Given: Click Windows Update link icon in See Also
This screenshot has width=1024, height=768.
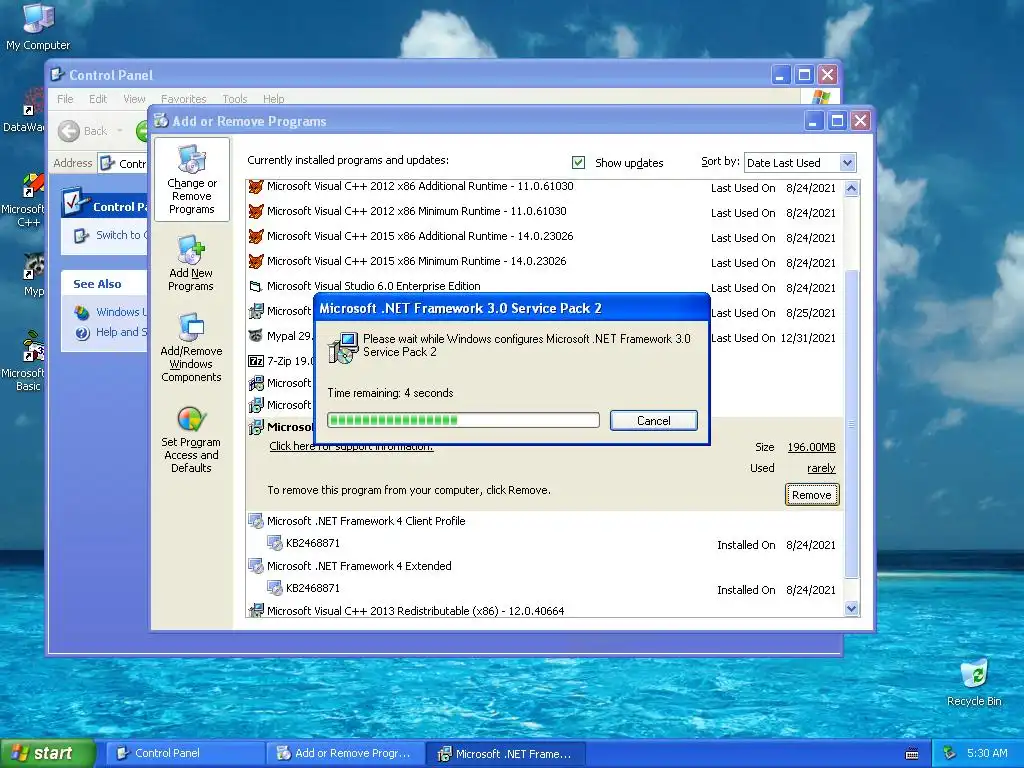Looking at the screenshot, I should click(x=82, y=312).
